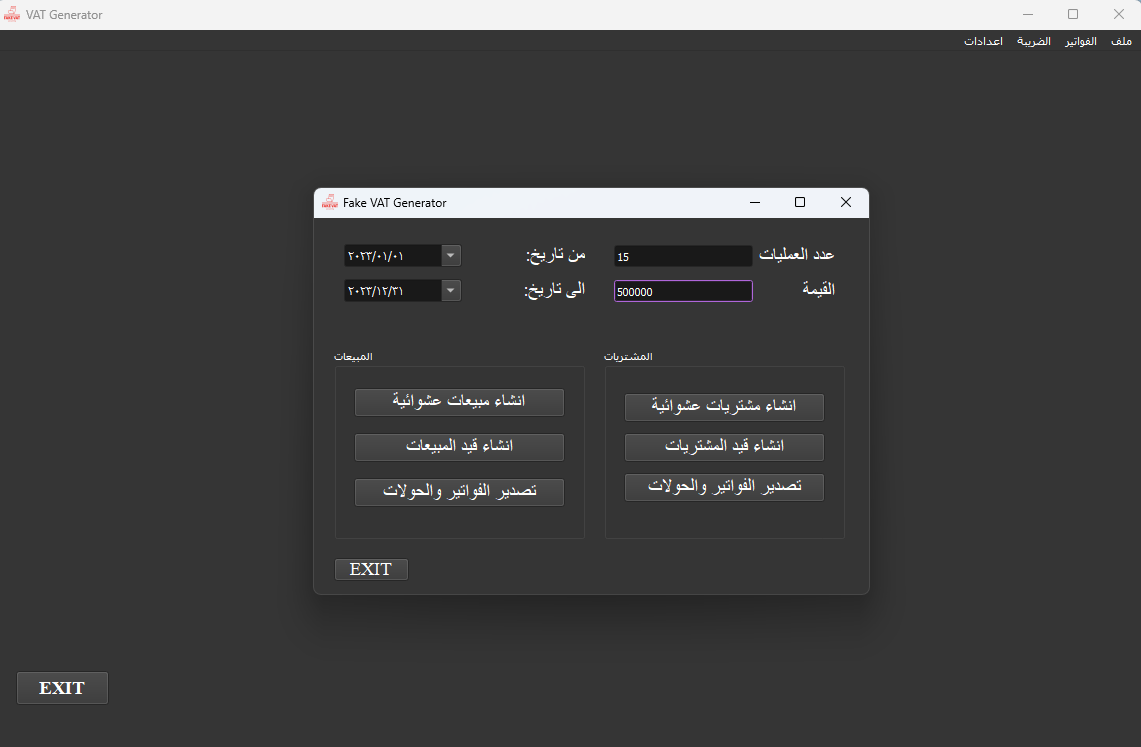Open the الفواتير menu

point(1081,41)
